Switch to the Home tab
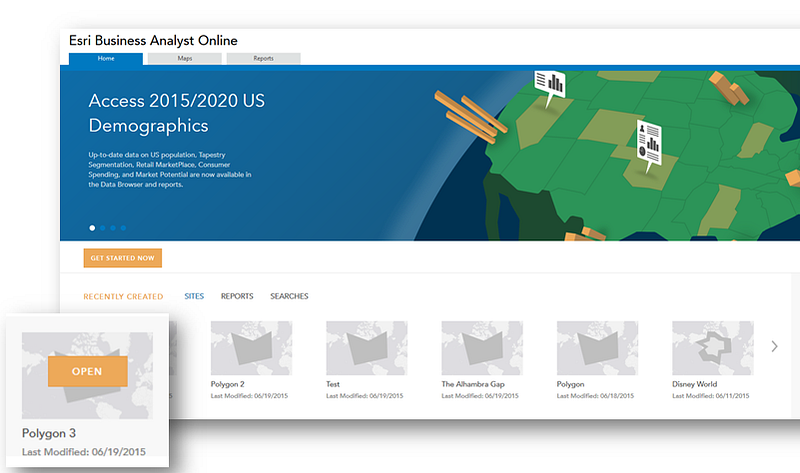800x473 pixels. click(x=106, y=59)
